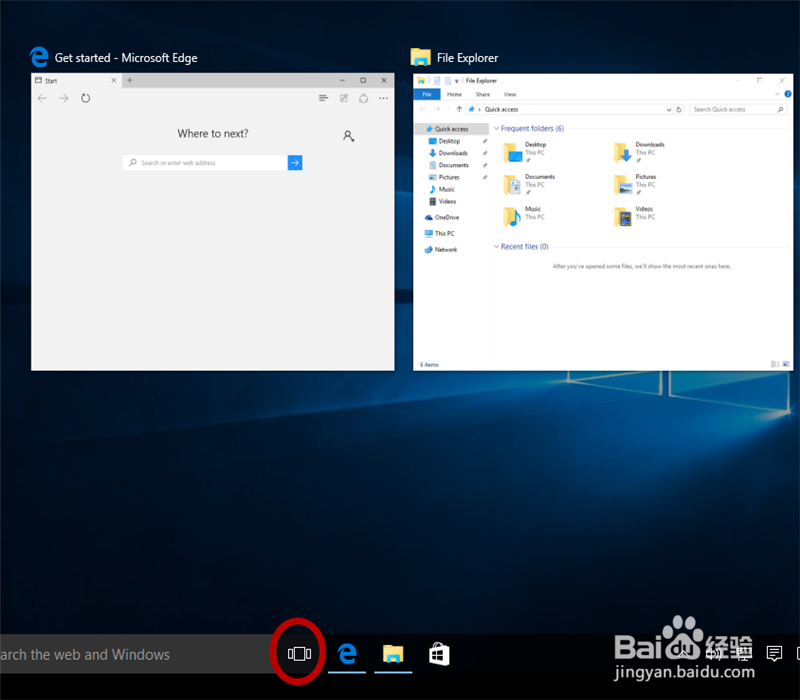The image size is (800, 700).
Task: Select Pictures in navigation pane
Action: 449,178
